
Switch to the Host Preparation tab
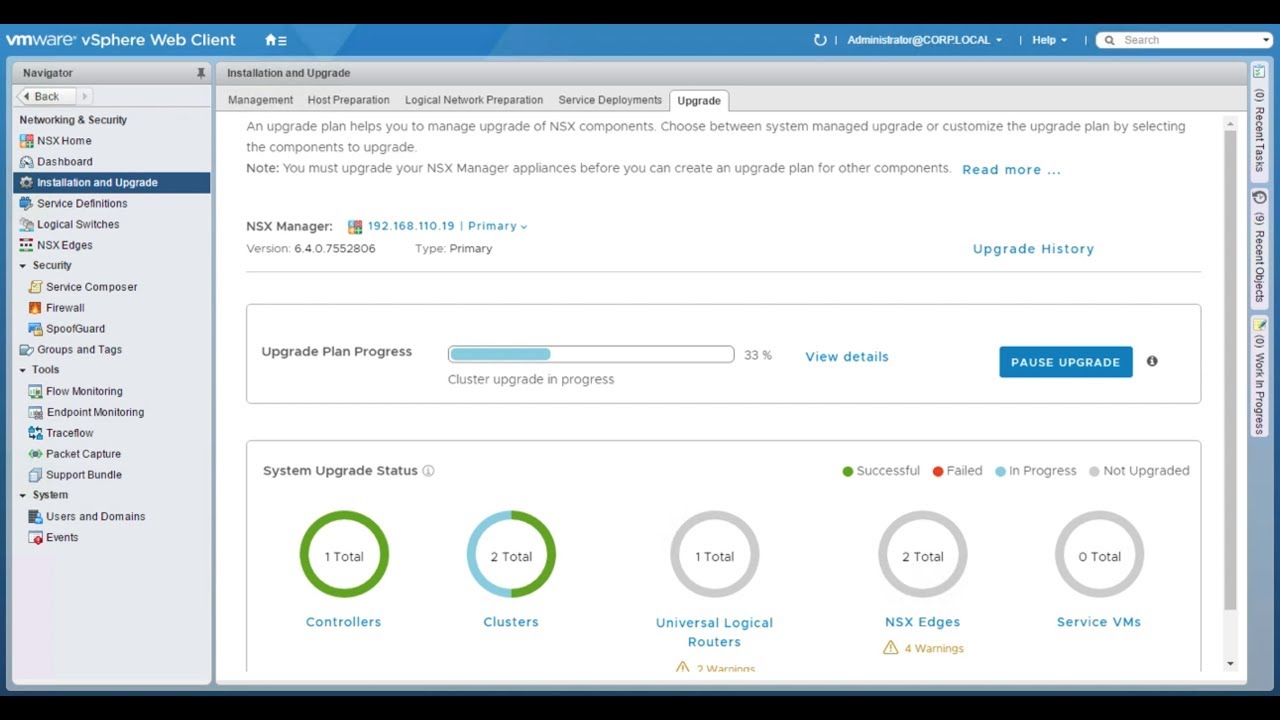pos(348,100)
